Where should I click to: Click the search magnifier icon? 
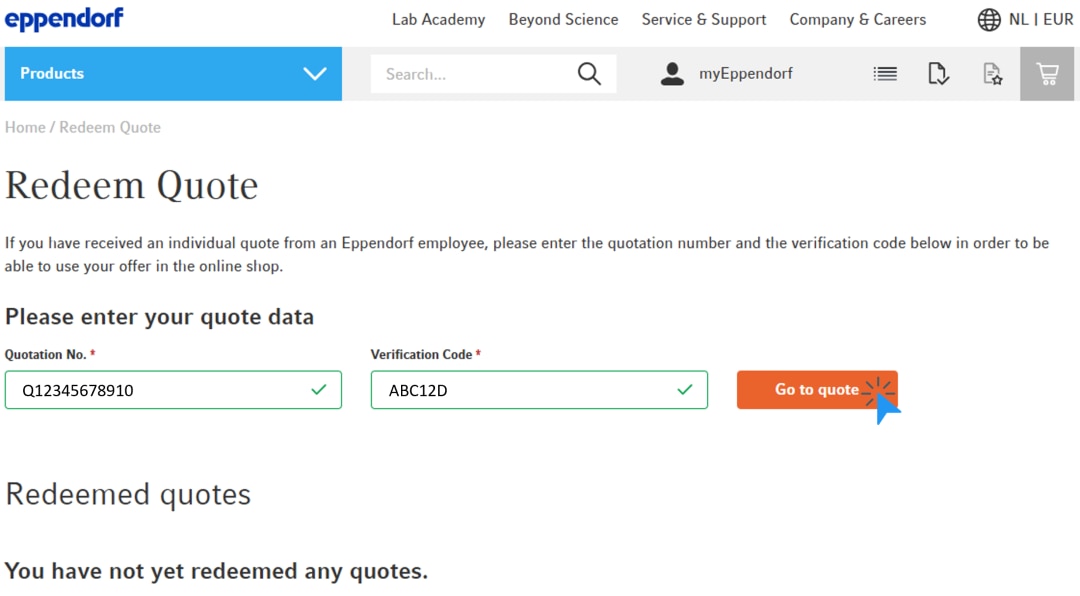click(x=589, y=74)
